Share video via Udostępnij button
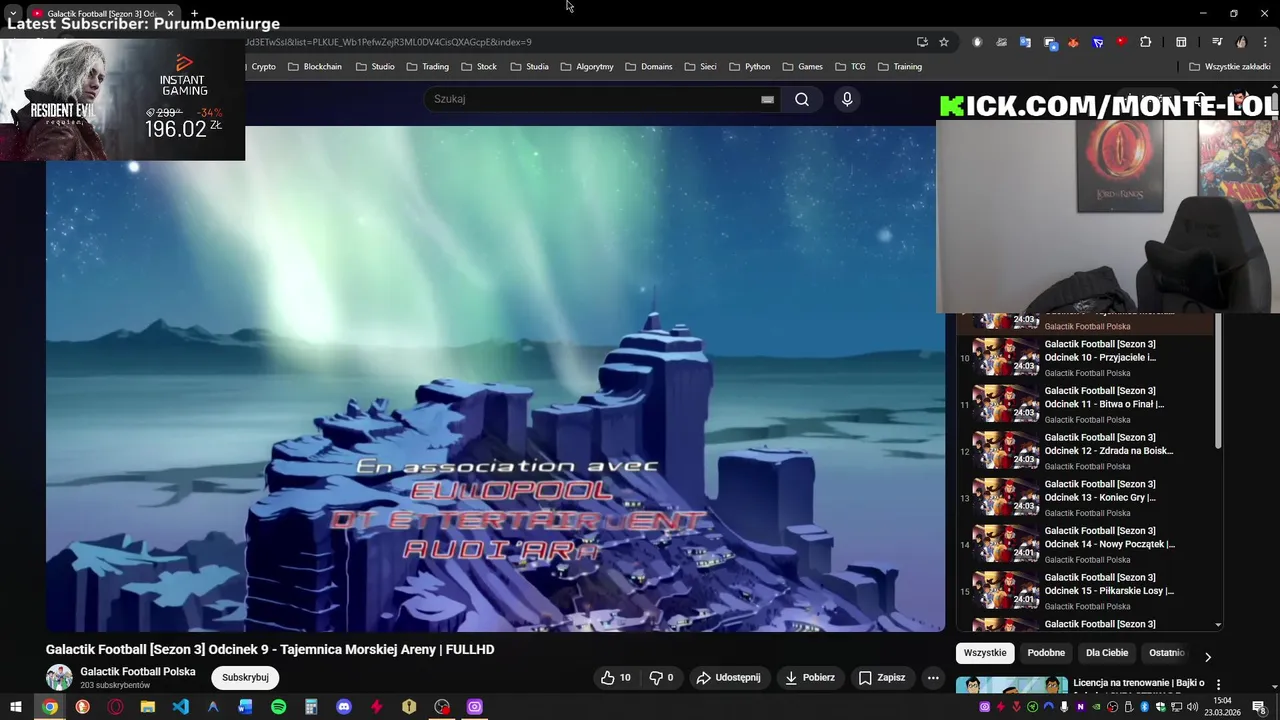The height and width of the screenshot is (720, 1280). click(x=728, y=677)
